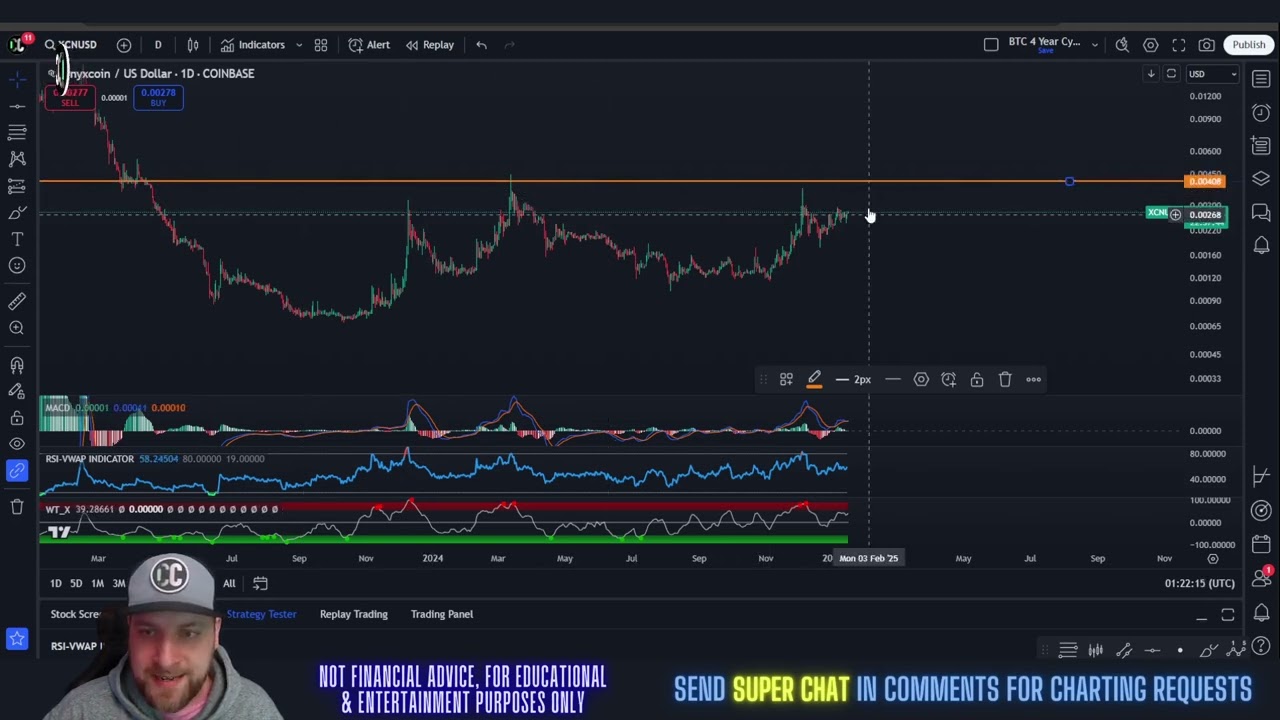Redo the last chart action
The height and width of the screenshot is (720, 1280).
click(x=509, y=45)
